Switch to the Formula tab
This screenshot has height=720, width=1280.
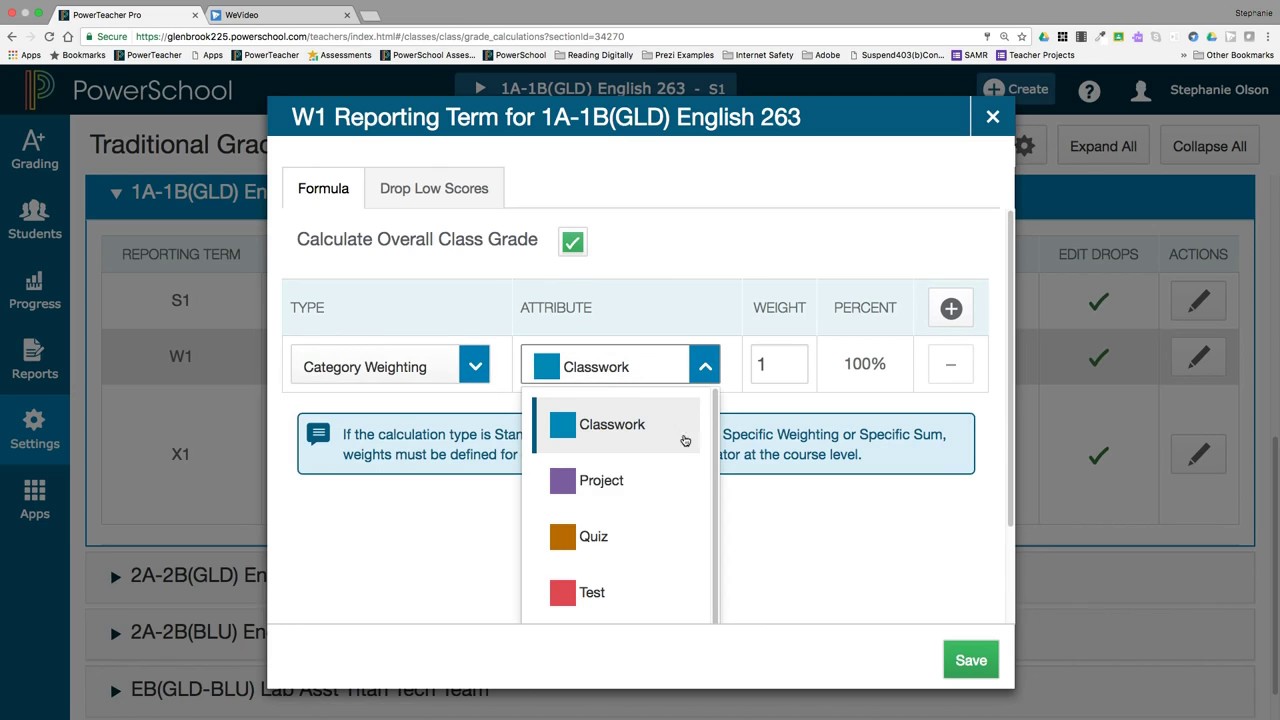(x=323, y=188)
